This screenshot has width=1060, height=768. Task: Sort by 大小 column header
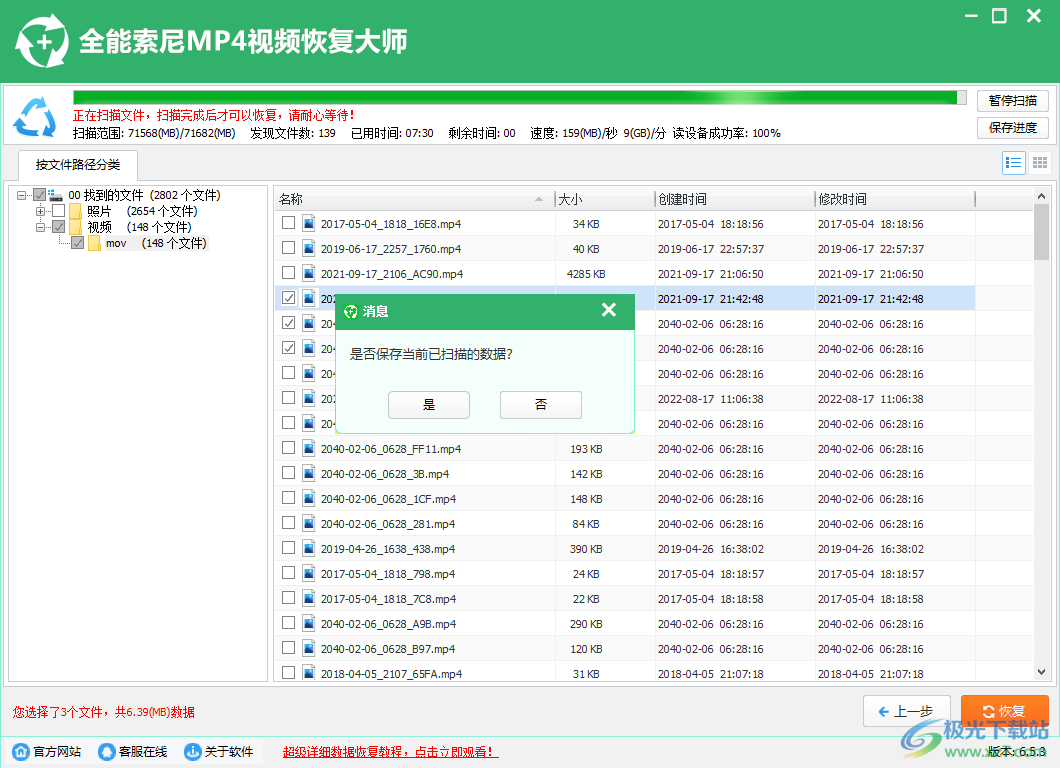coord(604,199)
